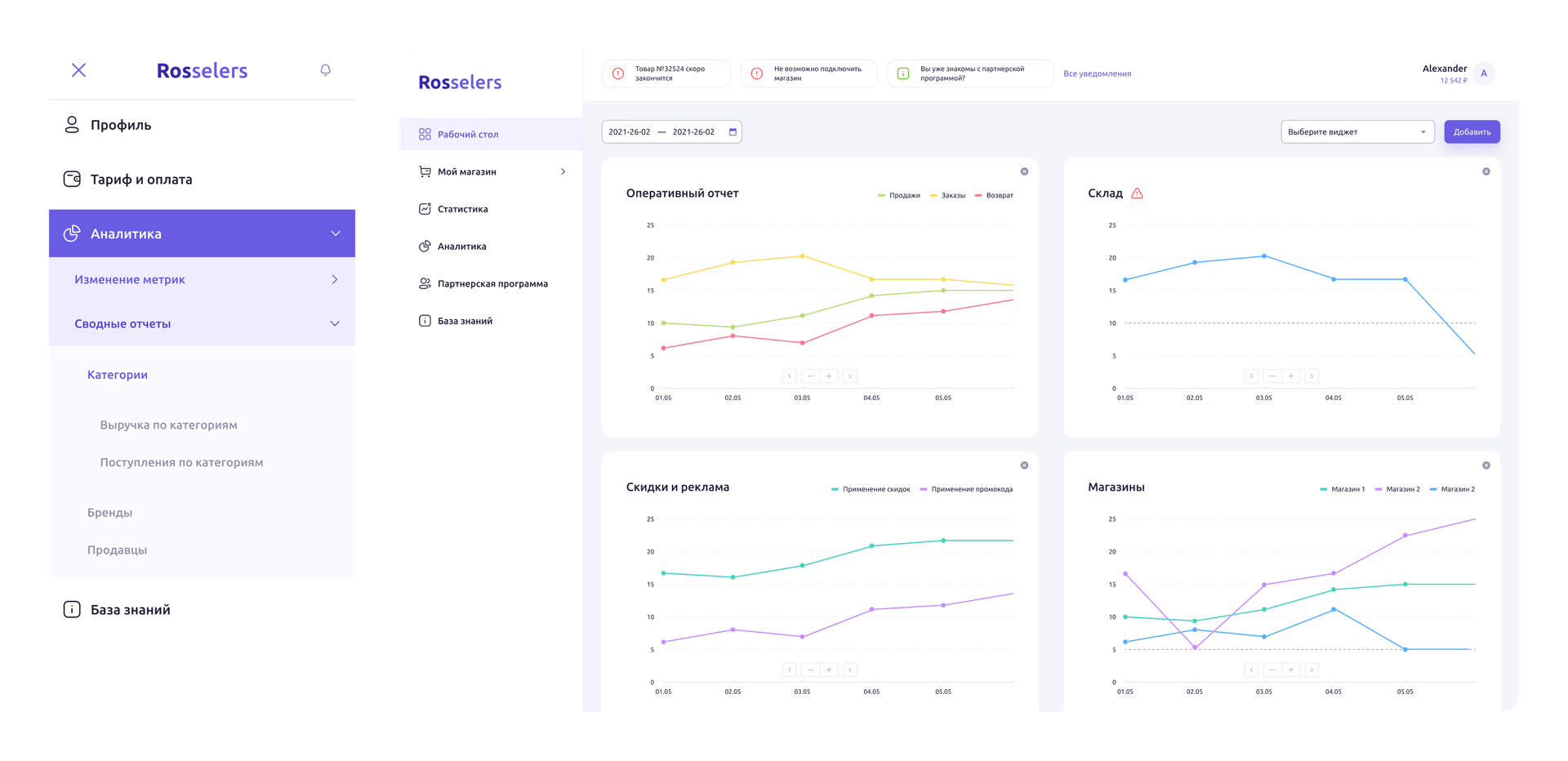This screenshot has height=761, width=1568.
Task: Expand Мой магазин sidebar submenu
Action: tap(563, 171)
